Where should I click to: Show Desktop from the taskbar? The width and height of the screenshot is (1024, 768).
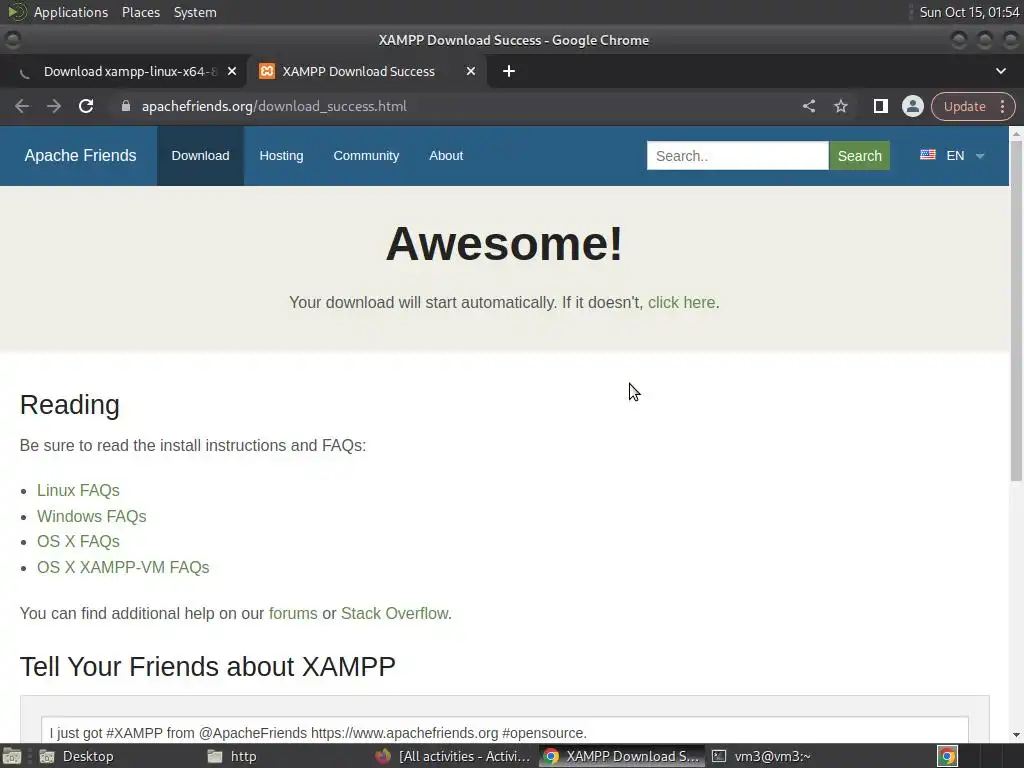tap(76, 756)
